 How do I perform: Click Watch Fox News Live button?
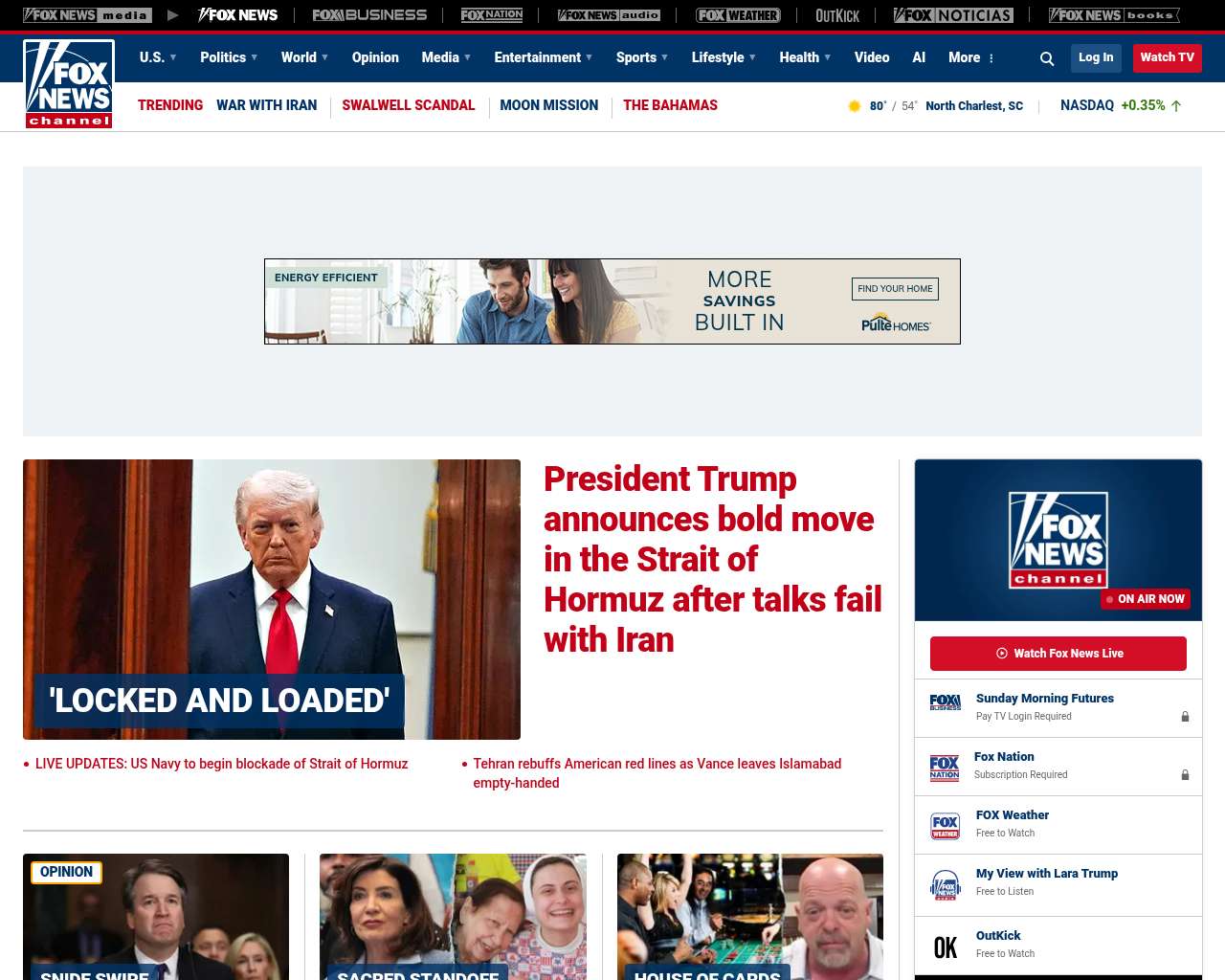(x=1058, y=654)
